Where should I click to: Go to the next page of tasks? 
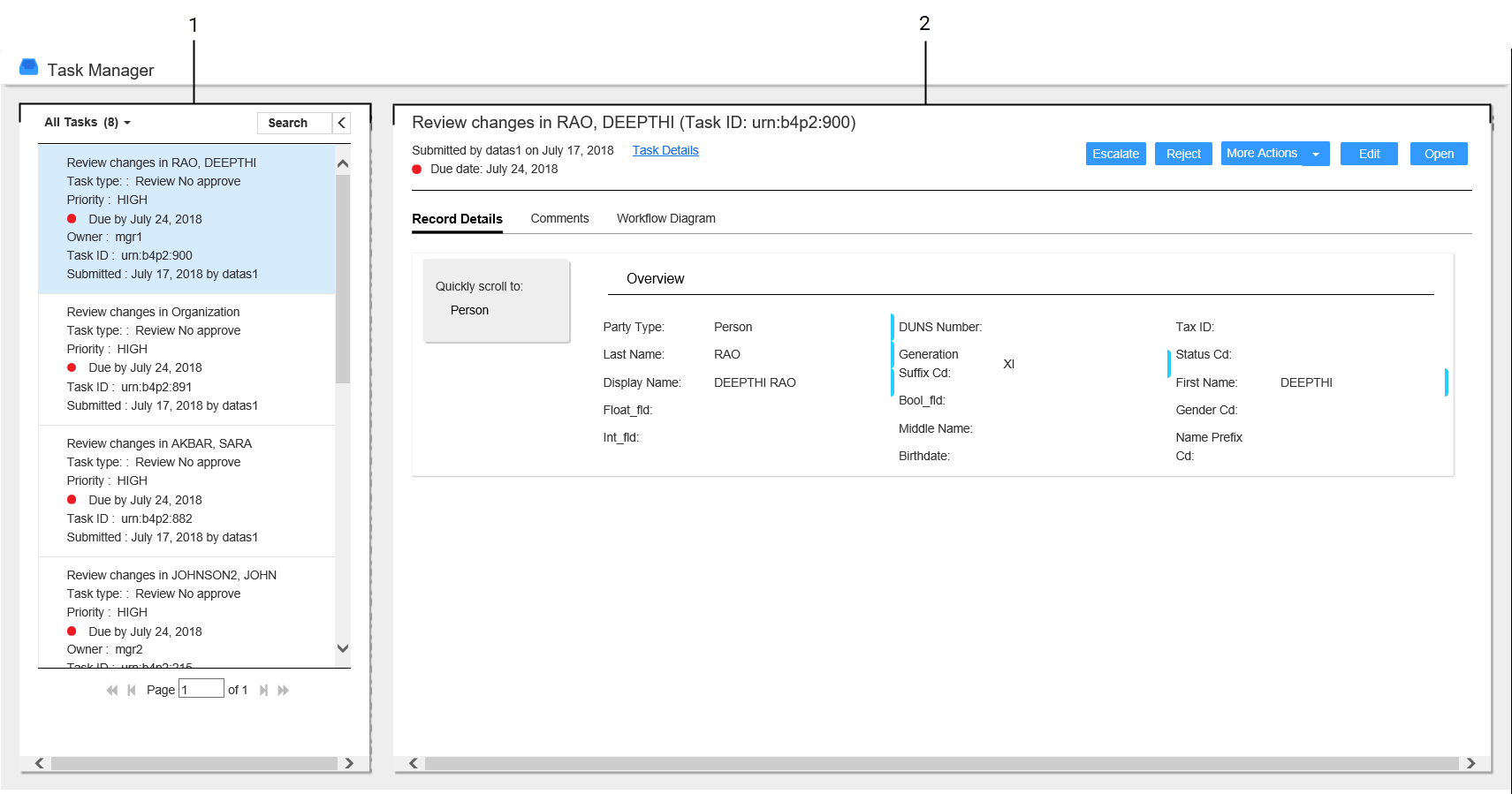(x=263, y=690)
